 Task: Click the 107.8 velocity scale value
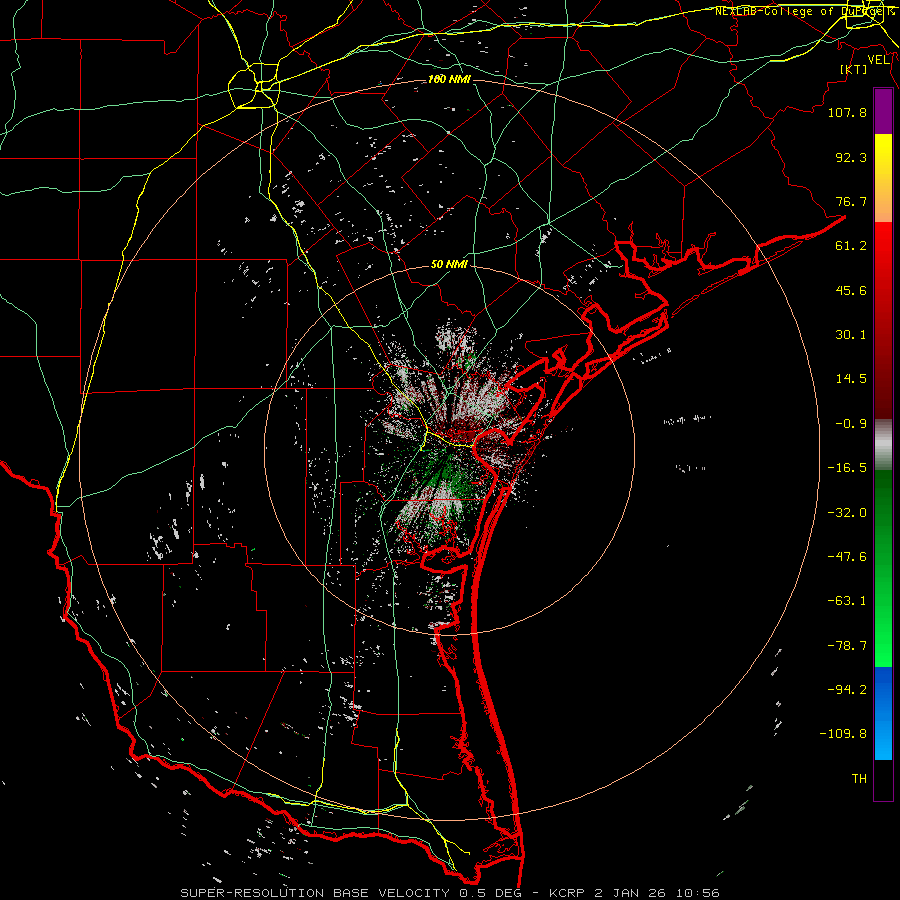tap(847, 112)
